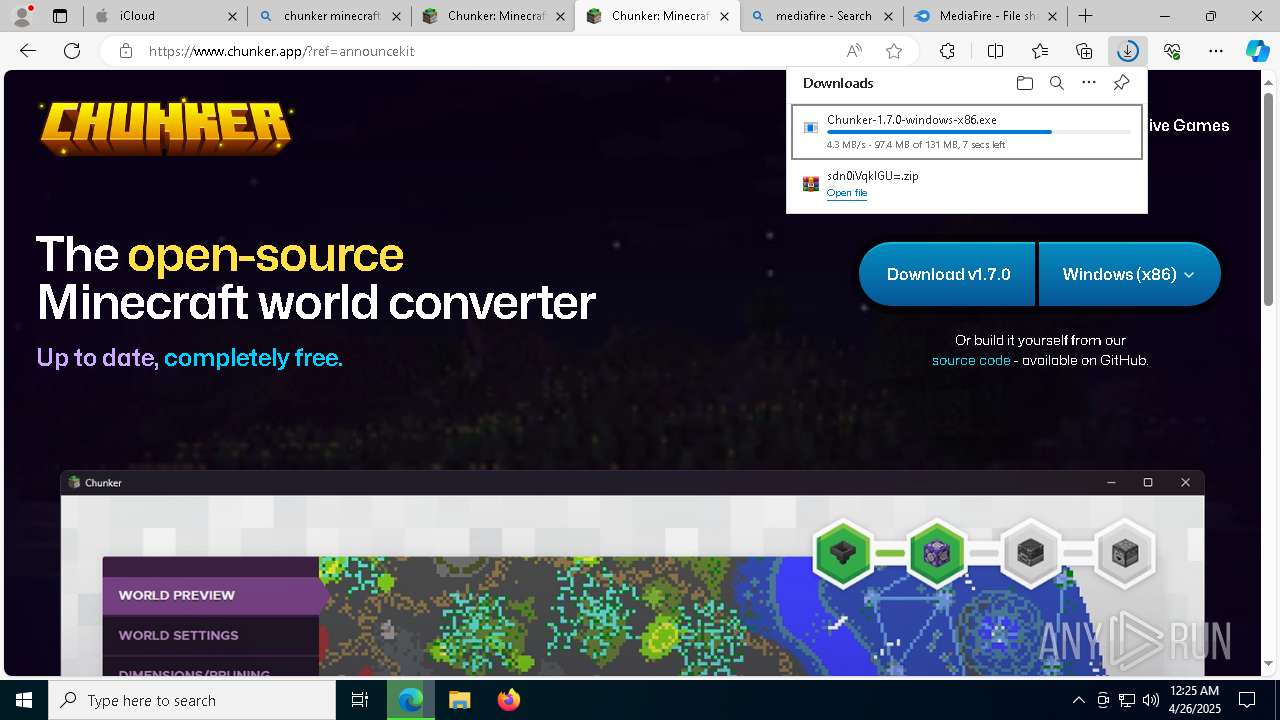Open File Explorer from the taskbar

(x=459, y=700)
